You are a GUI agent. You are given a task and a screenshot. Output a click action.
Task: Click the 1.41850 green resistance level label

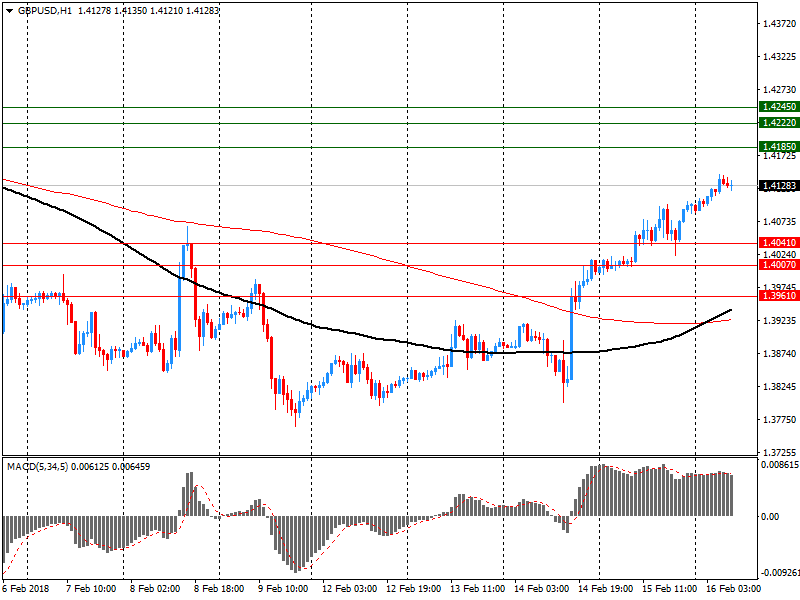coord(779,146)
